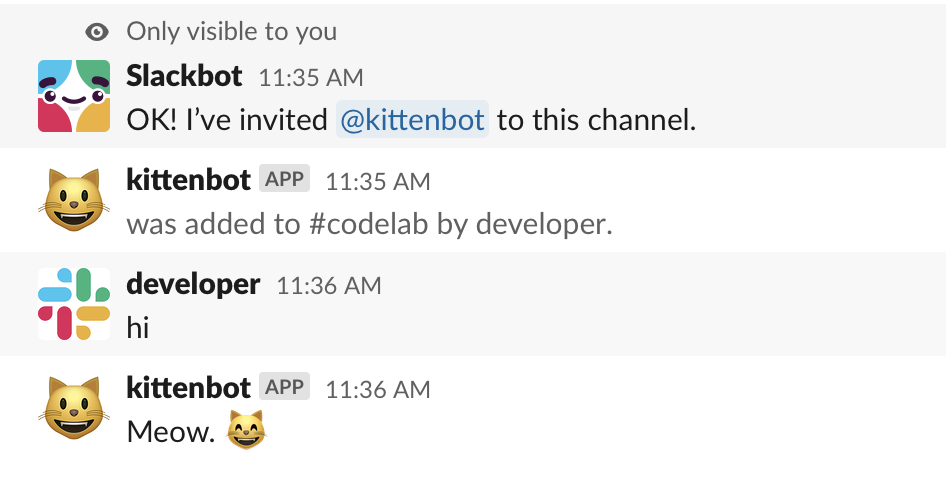Image resolution: width=946 pixels, height=482 pixels.
Task: Click the 11:35 AM timestamp on Slackbot's message
Action: pos(311,77)
